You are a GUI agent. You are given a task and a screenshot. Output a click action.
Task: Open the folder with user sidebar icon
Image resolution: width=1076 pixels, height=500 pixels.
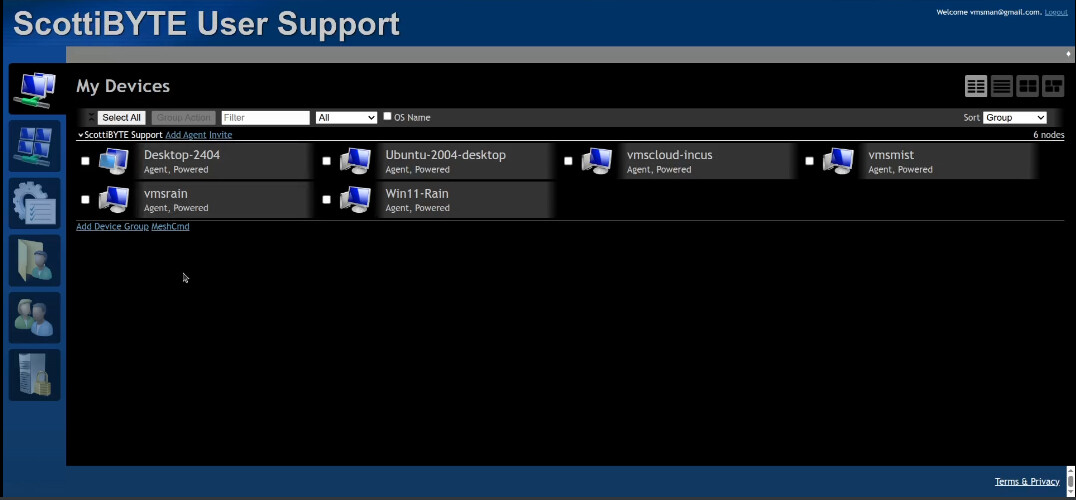click(35, 260)
